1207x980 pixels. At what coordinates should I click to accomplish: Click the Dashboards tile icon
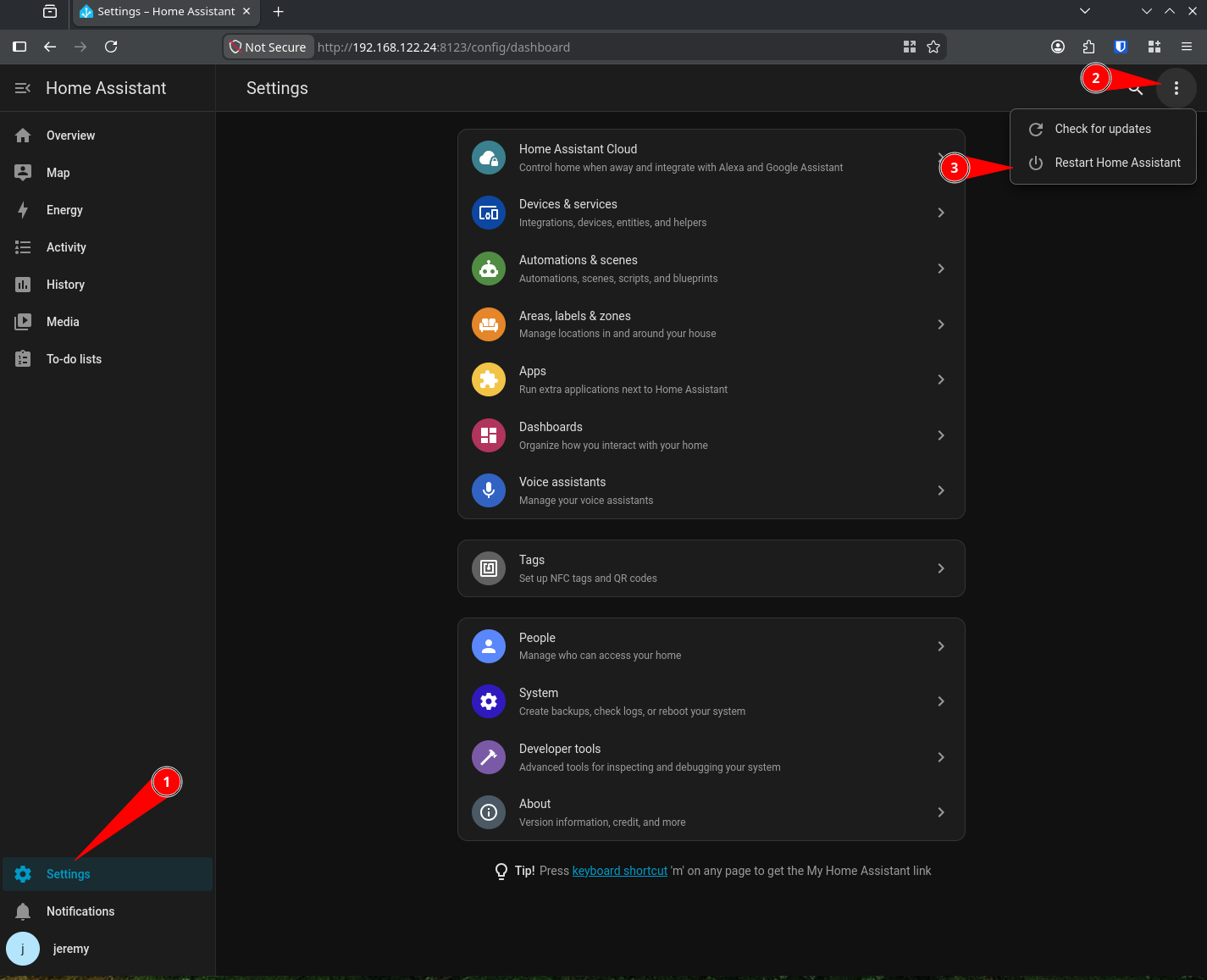489,435
